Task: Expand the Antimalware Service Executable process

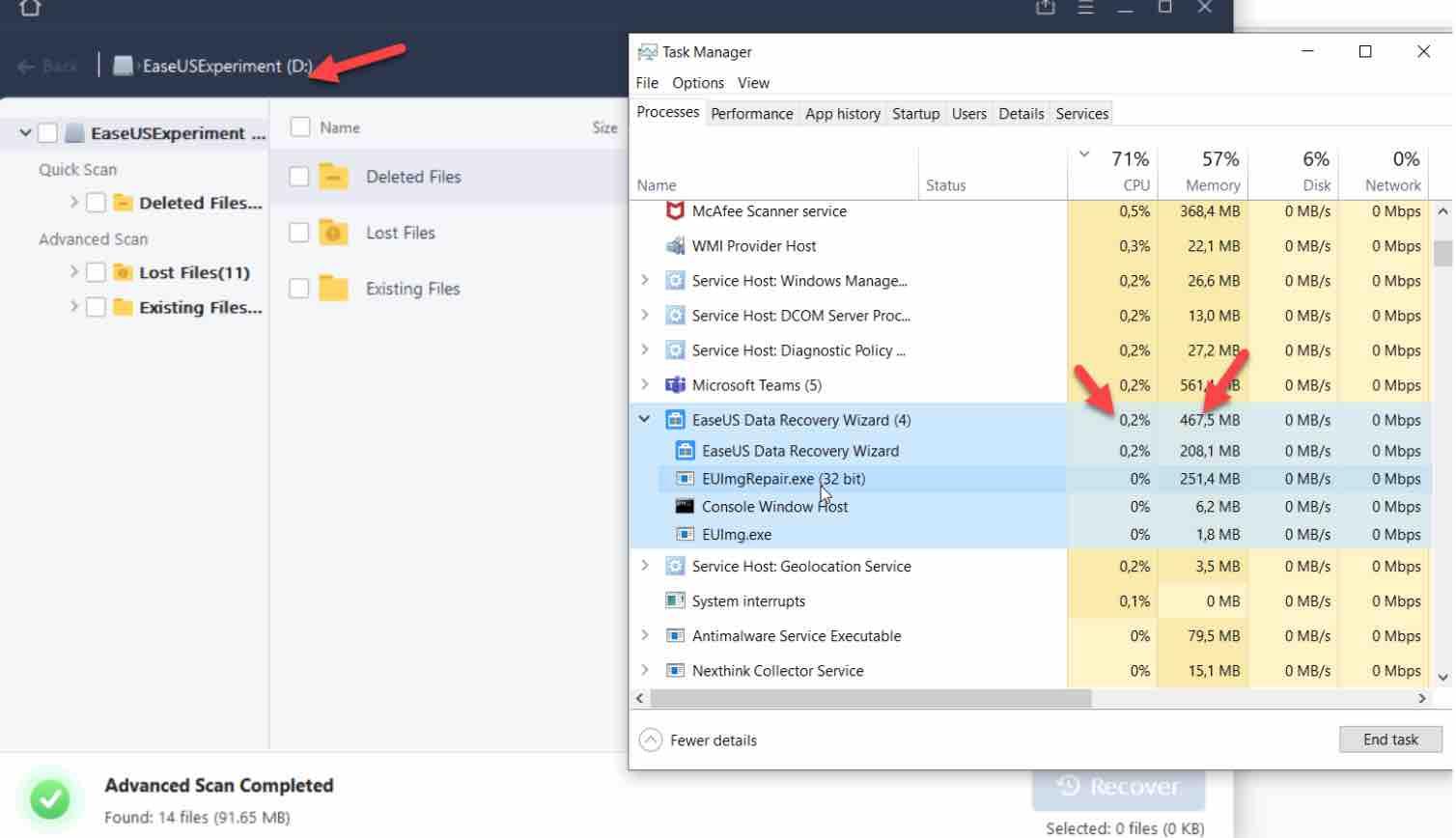Action: 644,635
